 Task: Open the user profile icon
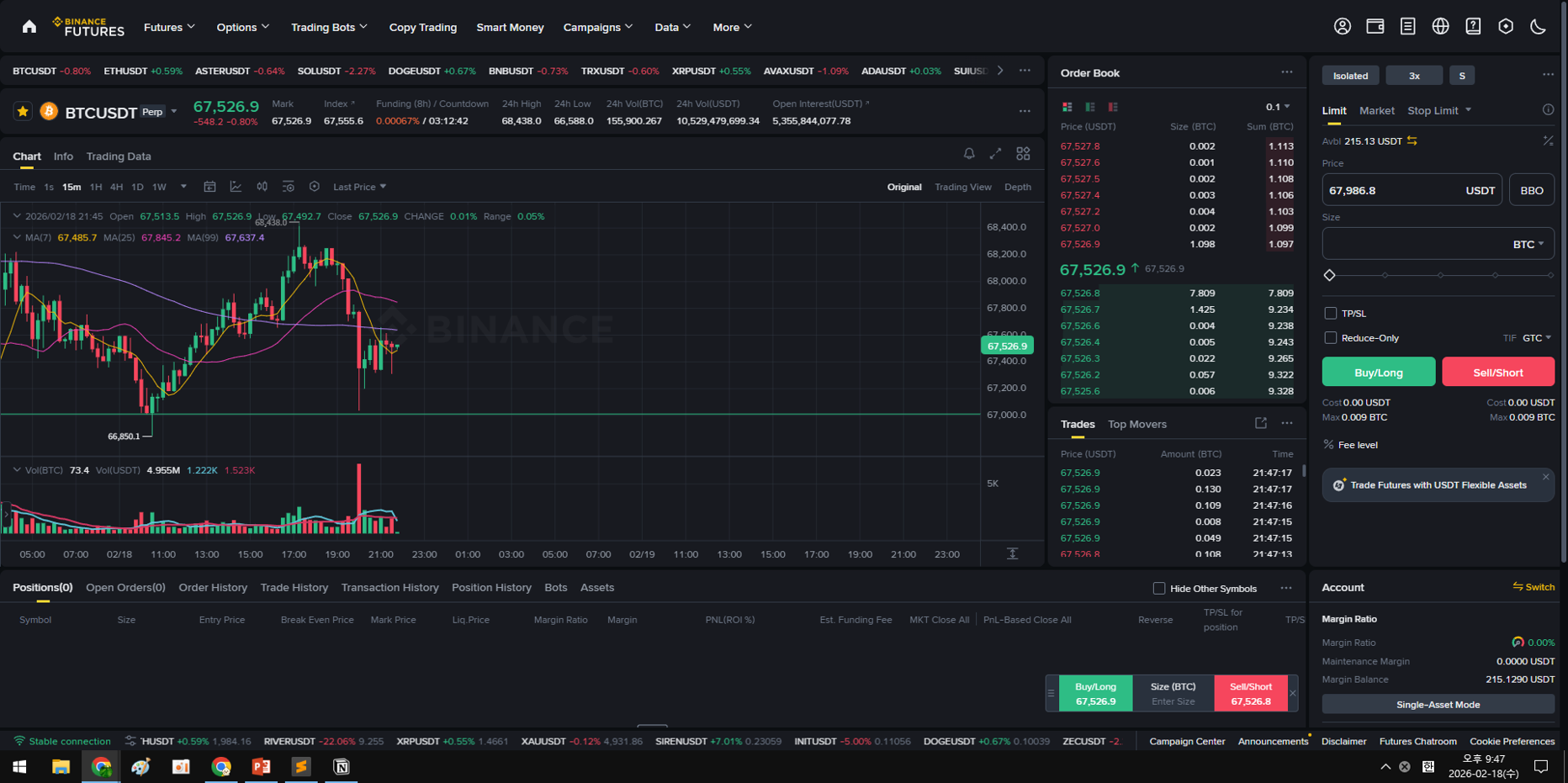(1343, 27)
